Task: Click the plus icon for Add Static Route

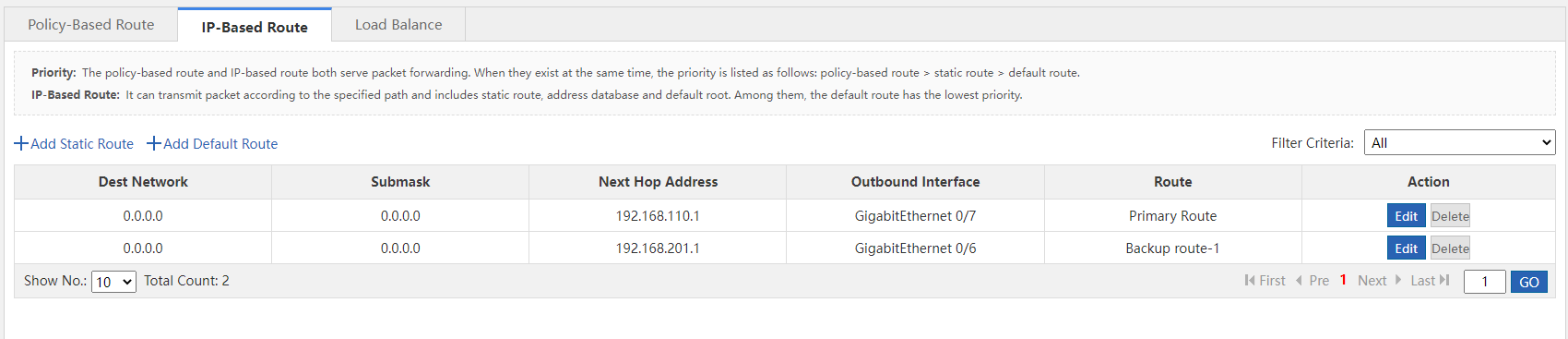Action: 21,144
